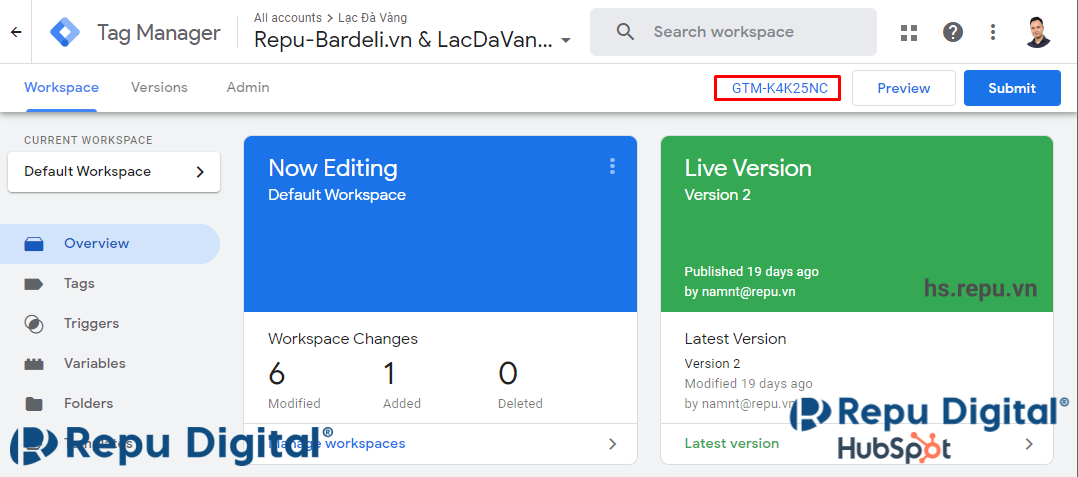Image resolution: width=1078 pixels, height=477 pixels.
Task: Switch to the Versions tab
Action: (160, 88)
